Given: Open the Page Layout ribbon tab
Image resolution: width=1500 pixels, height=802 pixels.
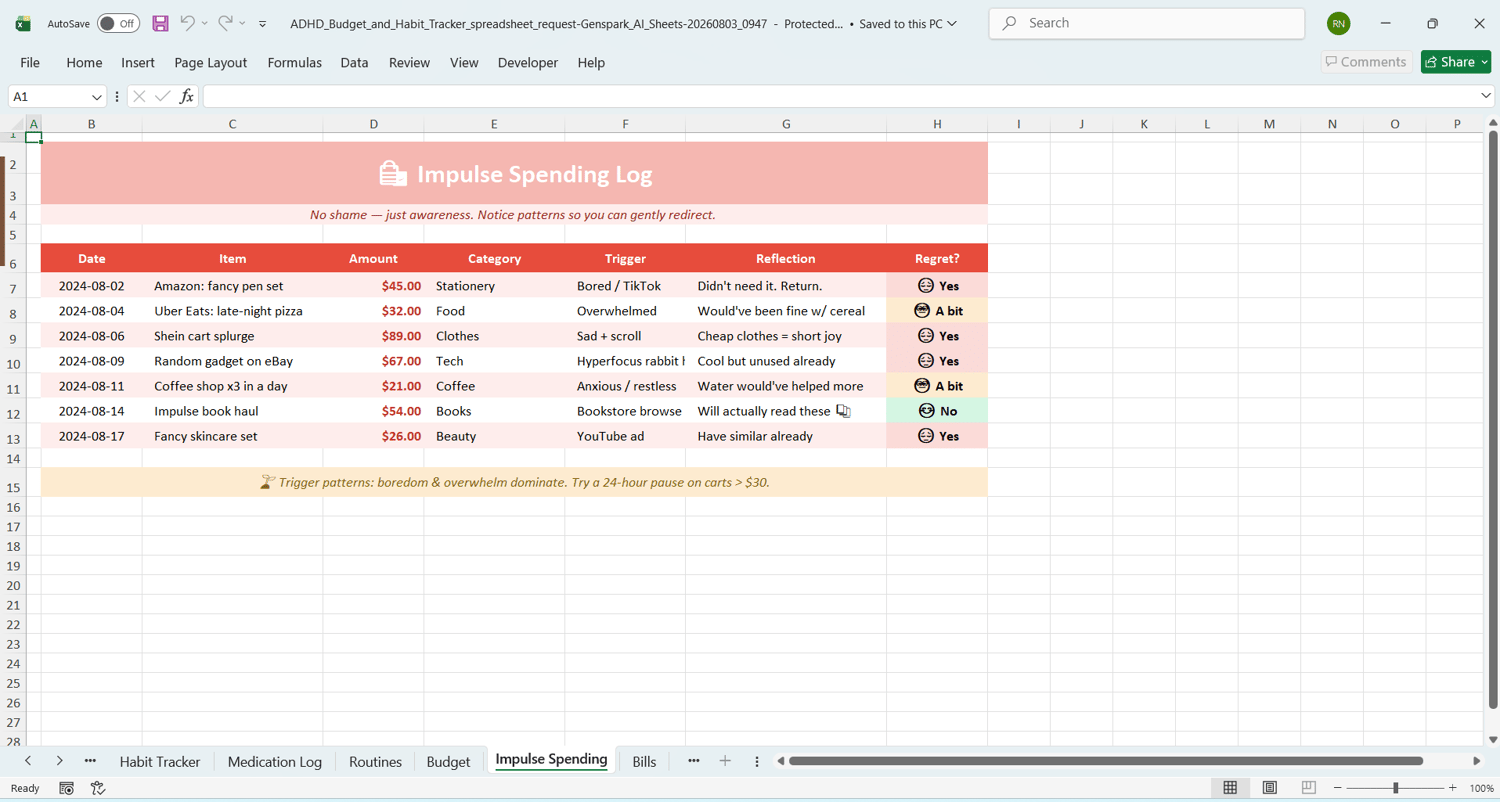Looking at the screenshot, I should [210, 62].
